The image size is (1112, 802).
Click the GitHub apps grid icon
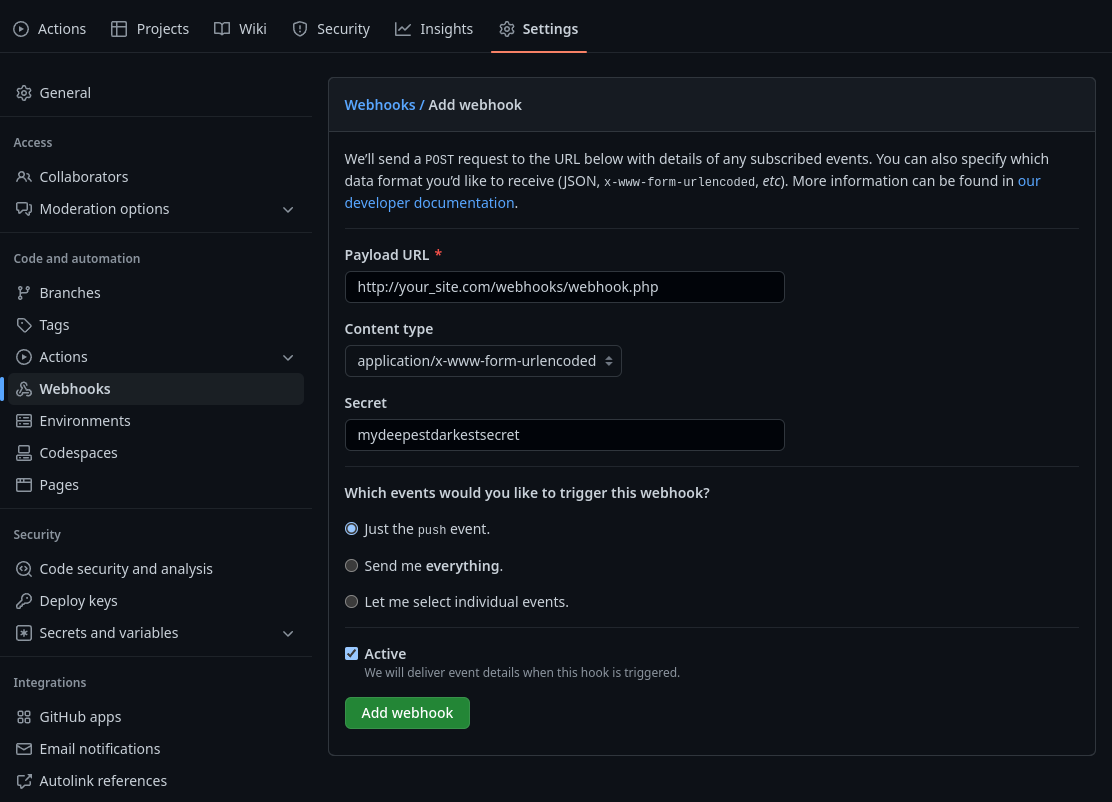click(x=24, y=717)
